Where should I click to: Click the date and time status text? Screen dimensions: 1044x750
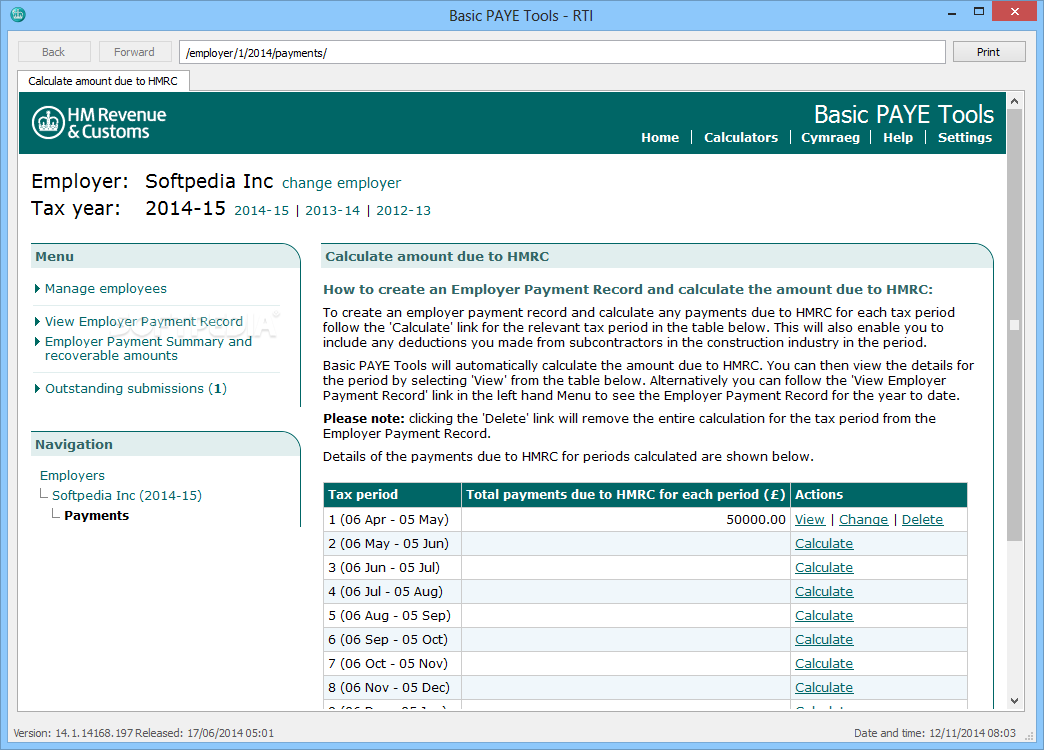pyautogui.click(x=935, y=733)
